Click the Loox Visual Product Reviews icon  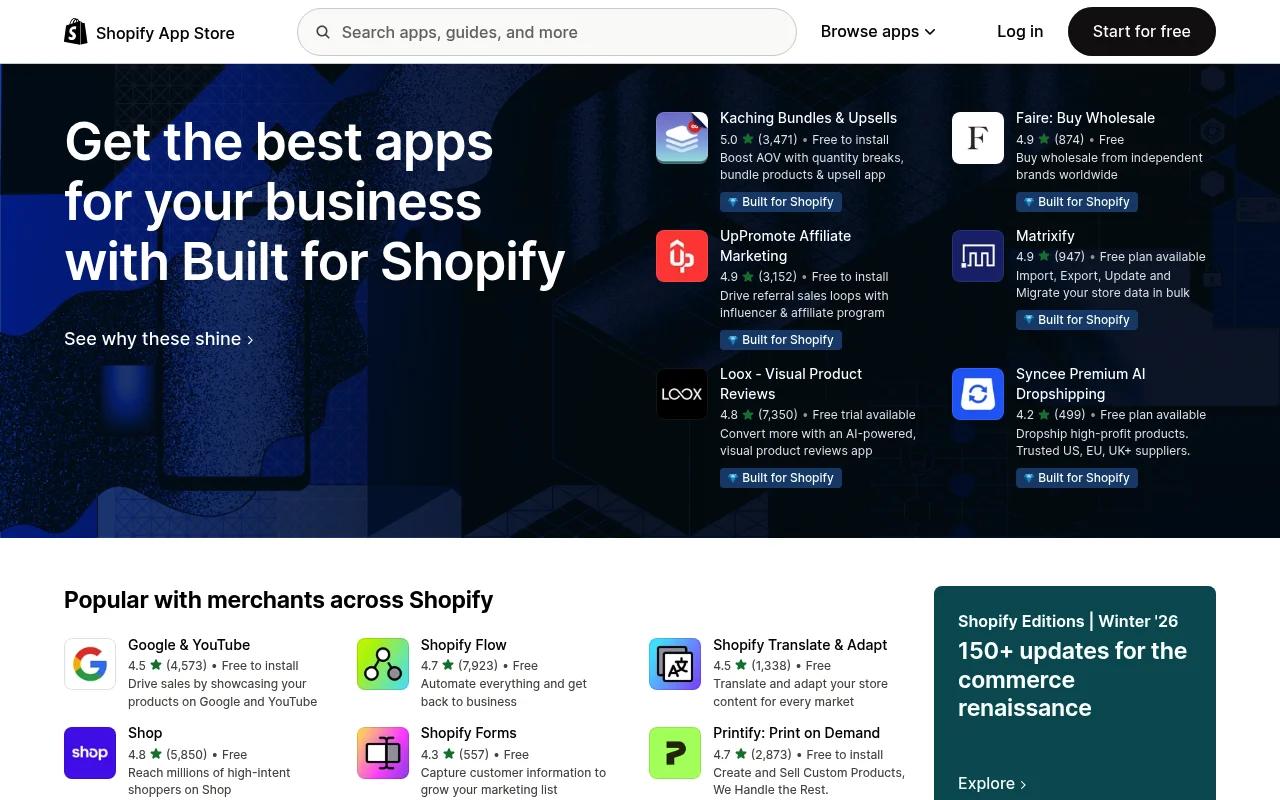click(x=681, y=393)
